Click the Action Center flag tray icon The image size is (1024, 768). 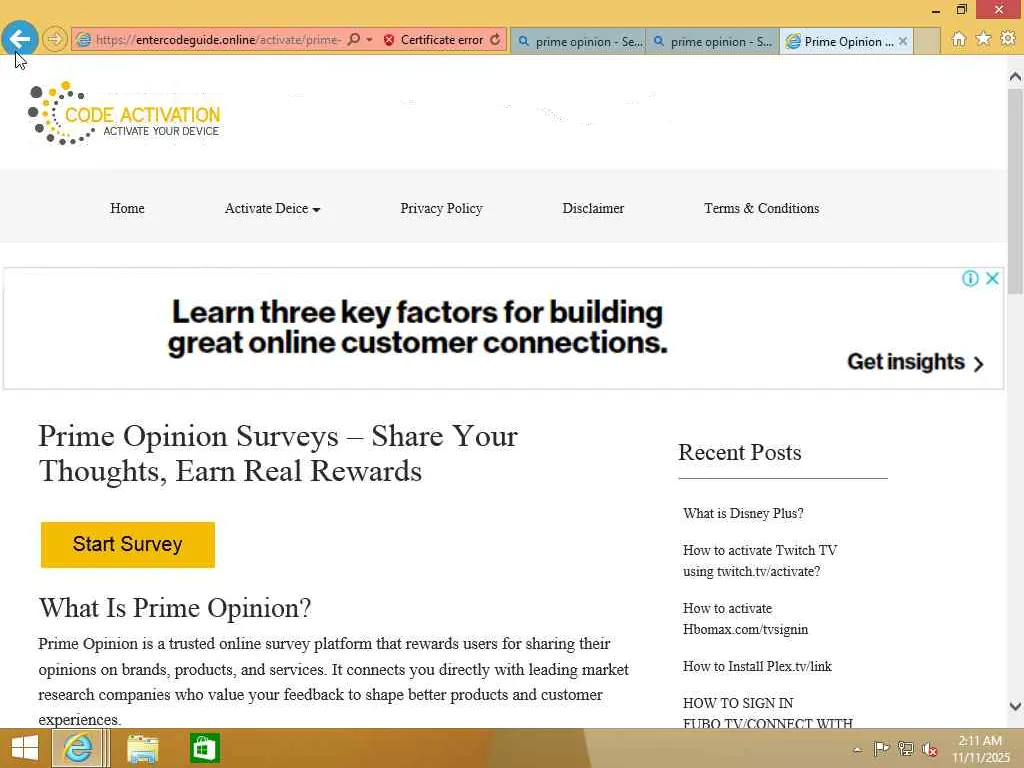[x=881, y=748]
